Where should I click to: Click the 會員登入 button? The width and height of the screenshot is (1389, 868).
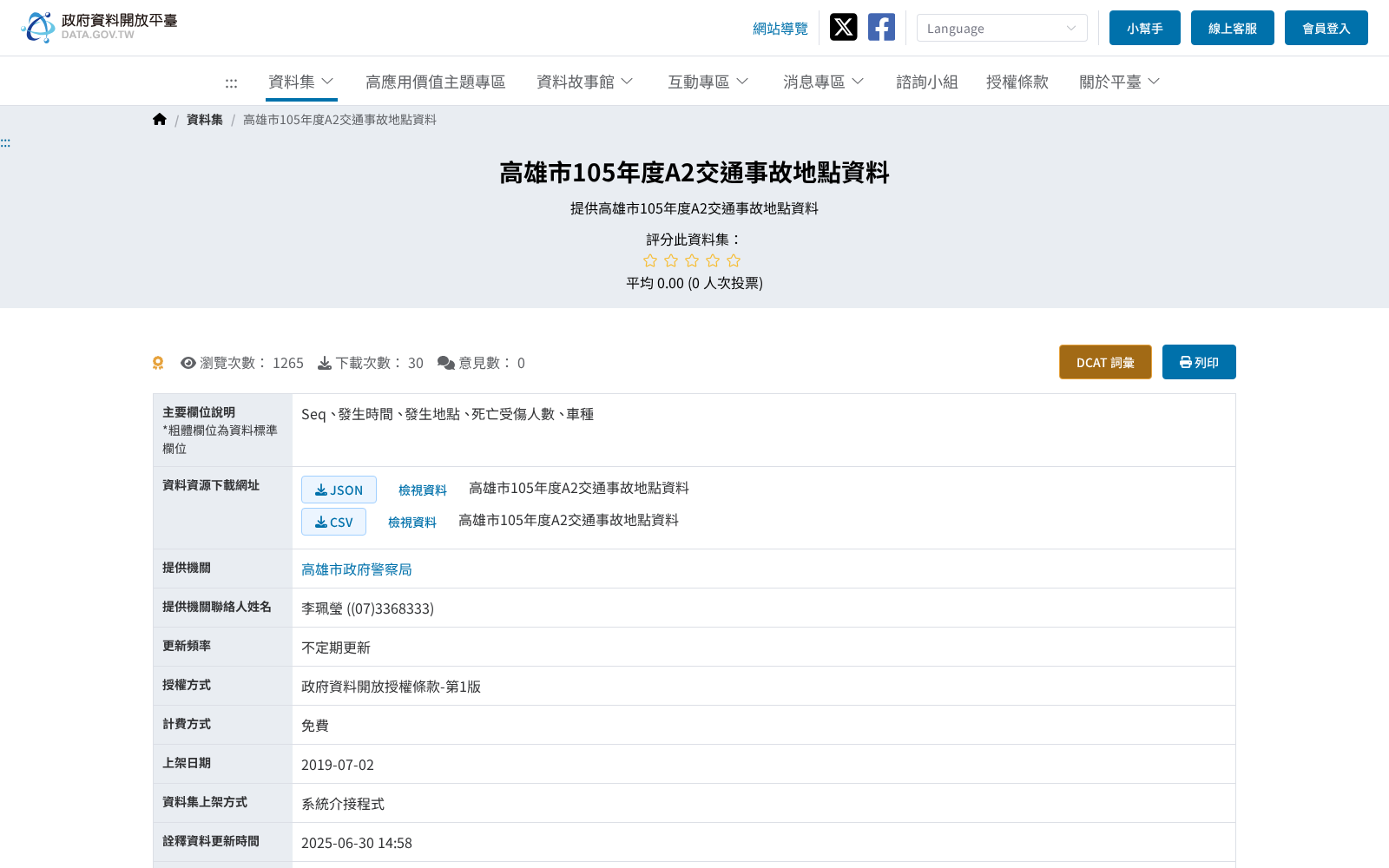click(1326, 28)
